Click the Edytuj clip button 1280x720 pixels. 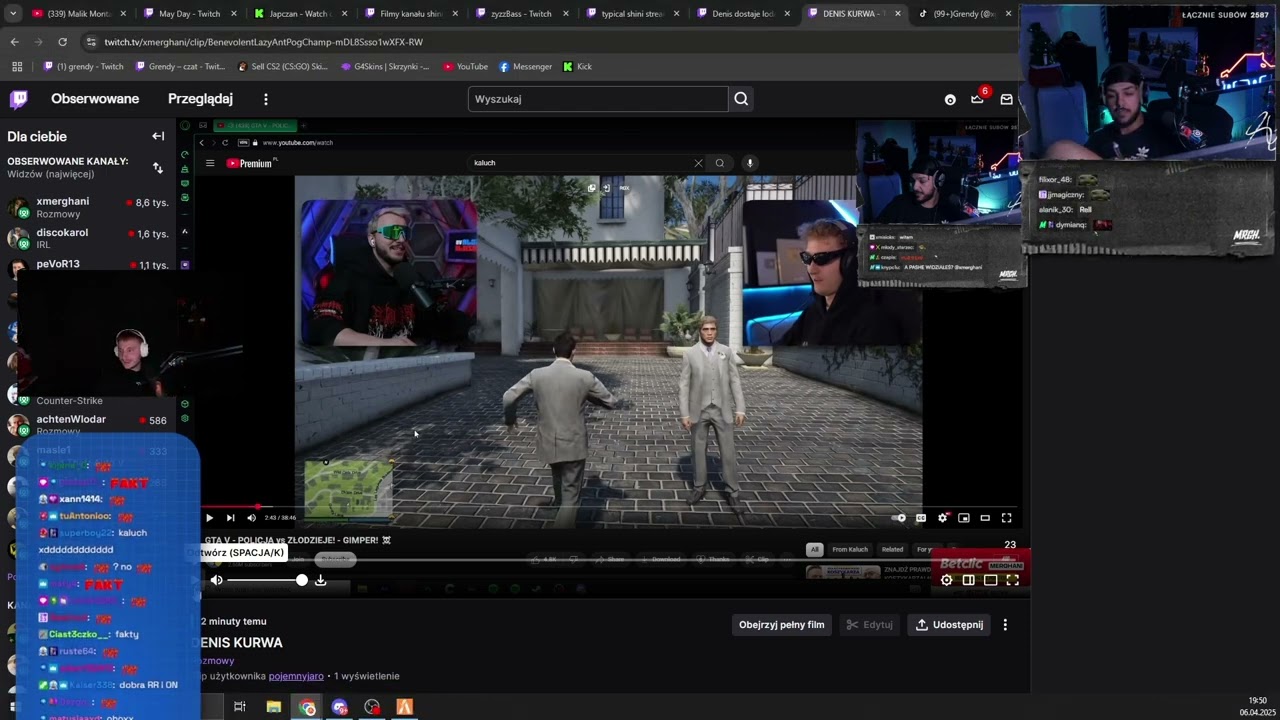click(869, 625)
